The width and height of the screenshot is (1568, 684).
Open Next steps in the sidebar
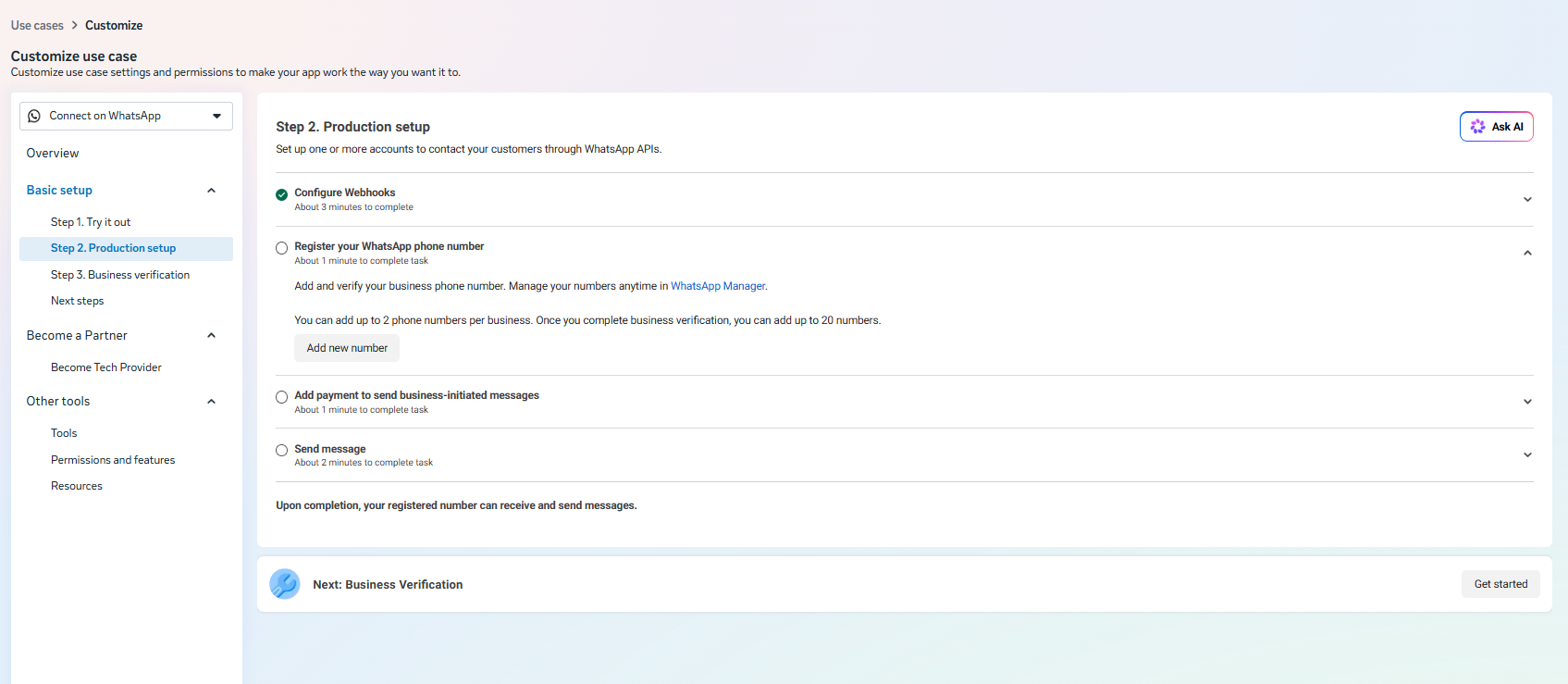coord(78,301)
